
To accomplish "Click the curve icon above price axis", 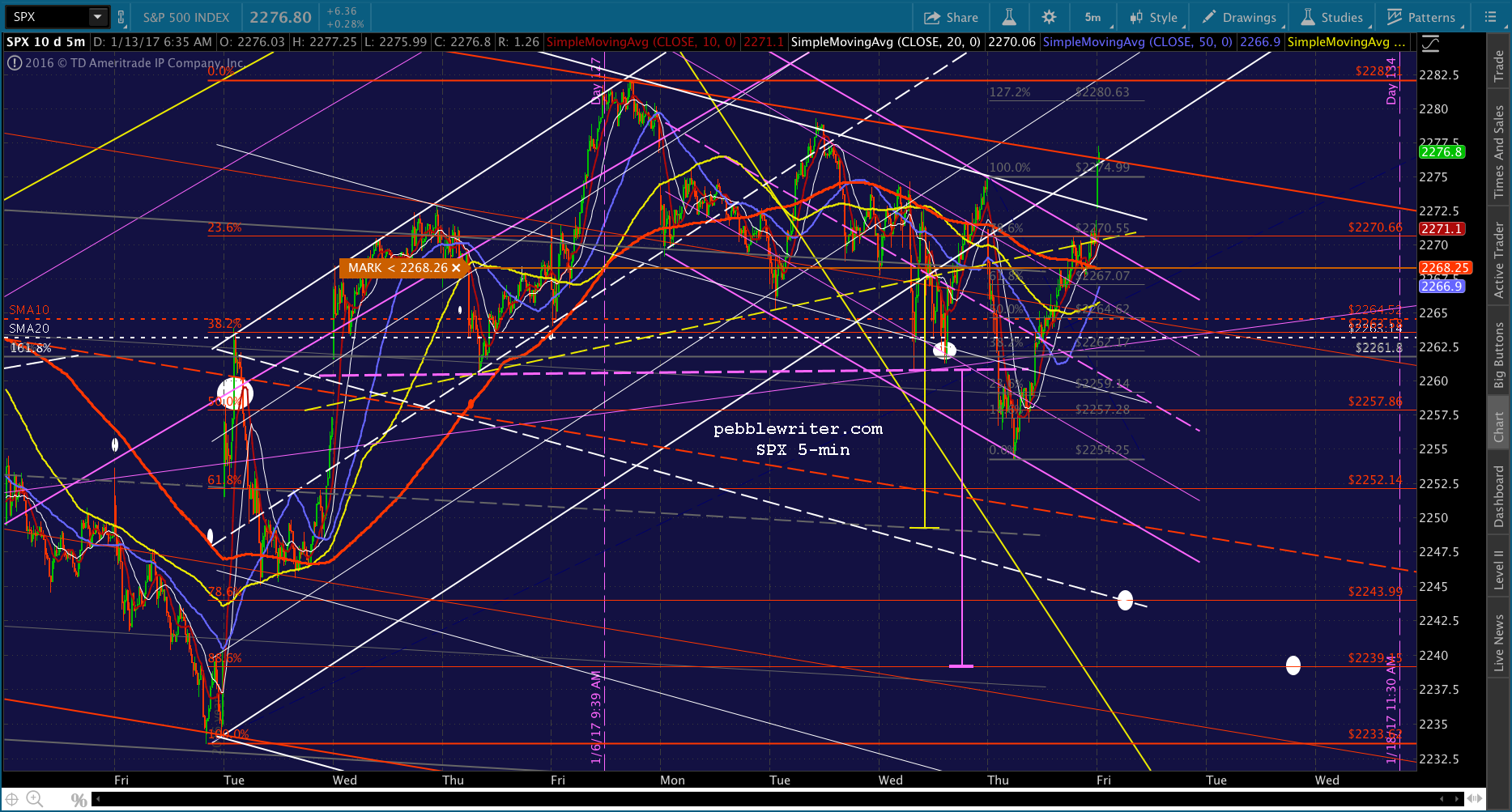I will point(1430,43).
